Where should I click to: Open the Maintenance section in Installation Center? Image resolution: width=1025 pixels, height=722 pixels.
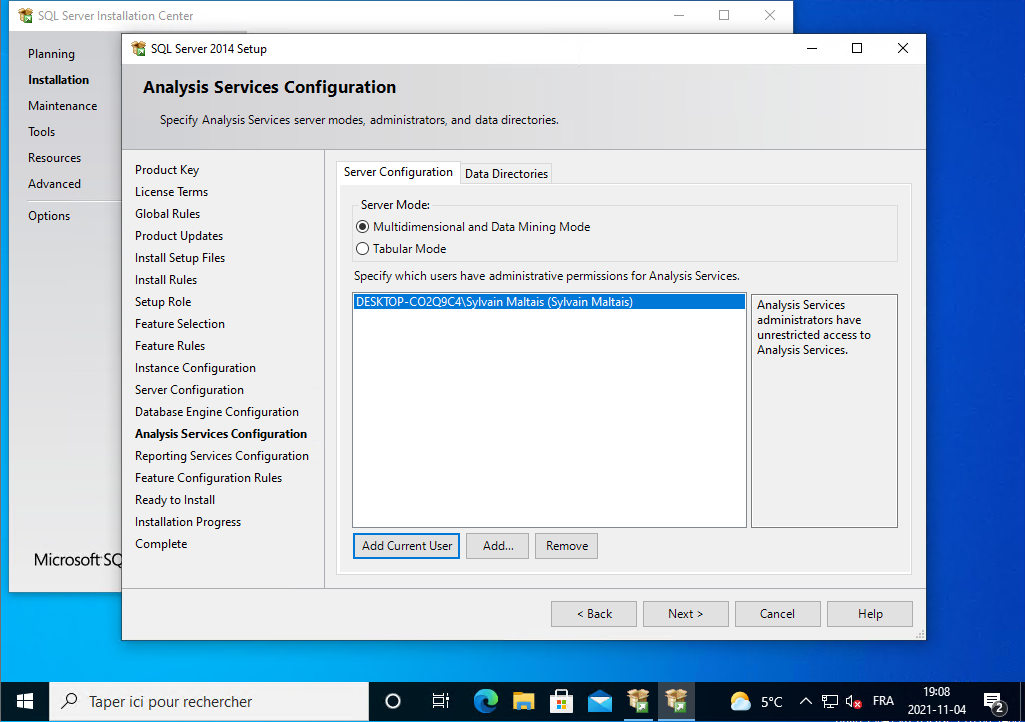point(63,106)
